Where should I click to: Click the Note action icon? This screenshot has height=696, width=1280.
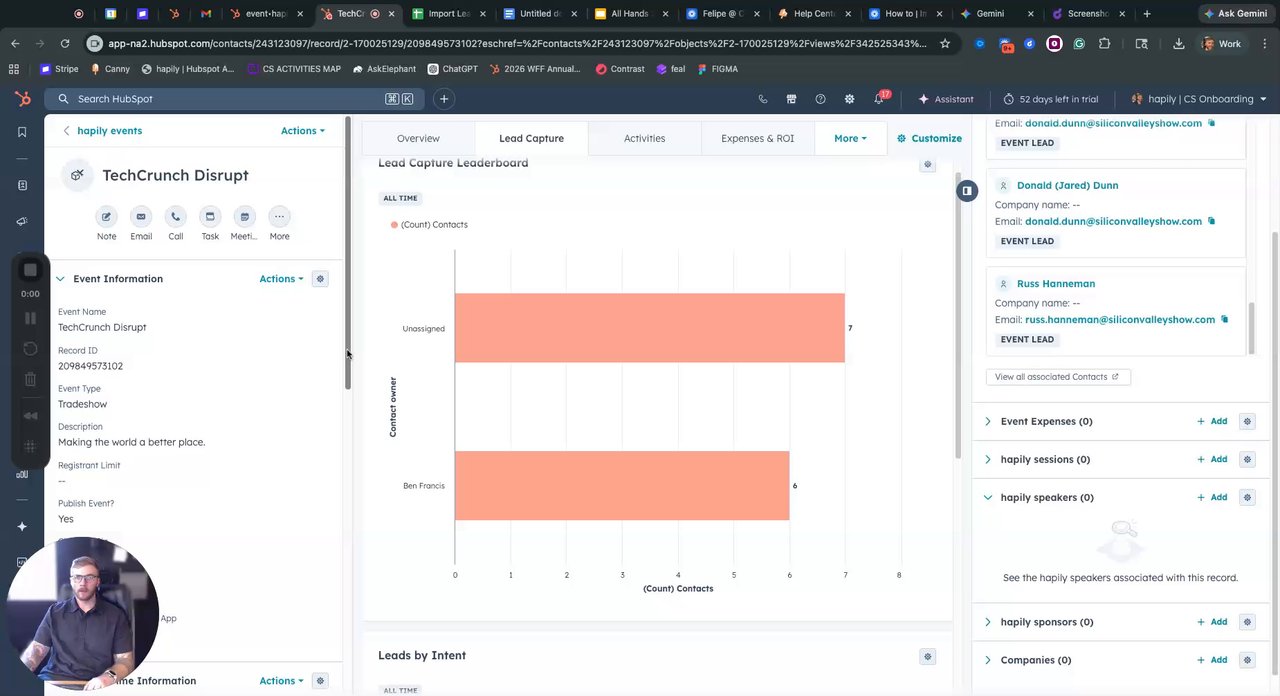[106, 216]
